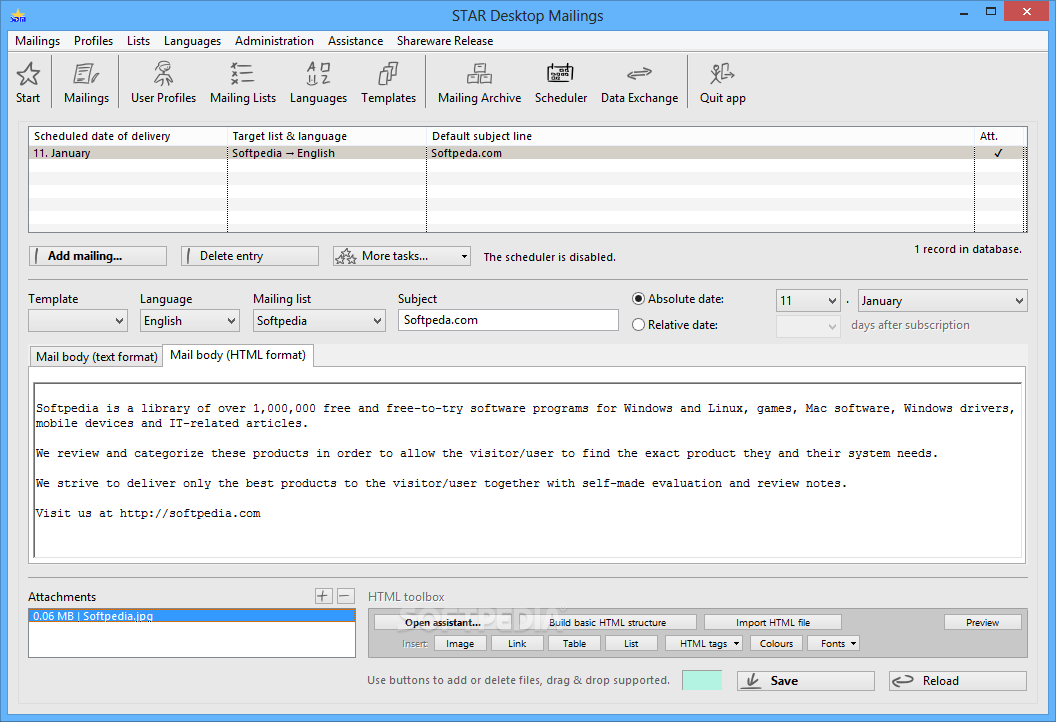Select the Softpedia.jpg attachment entry

pos(192,616)
